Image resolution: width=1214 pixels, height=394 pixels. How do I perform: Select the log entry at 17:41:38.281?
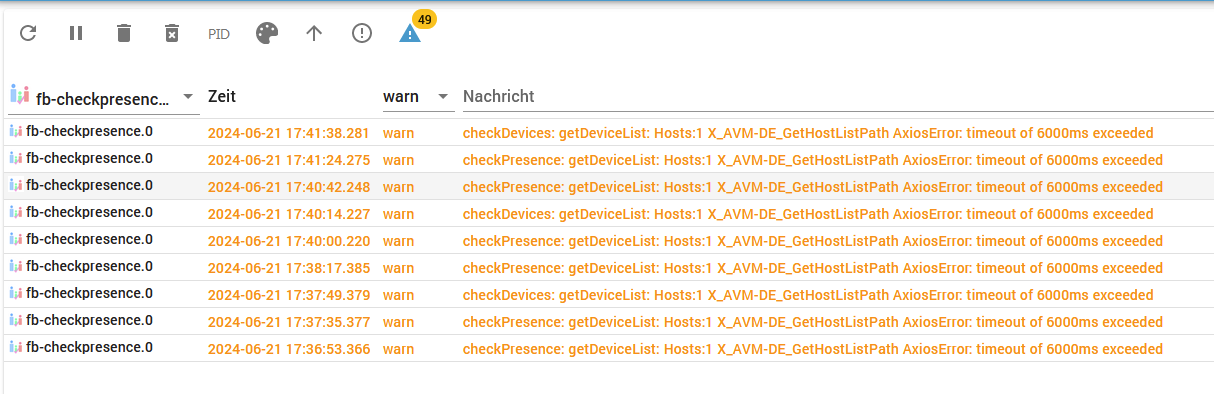point(607,132)
